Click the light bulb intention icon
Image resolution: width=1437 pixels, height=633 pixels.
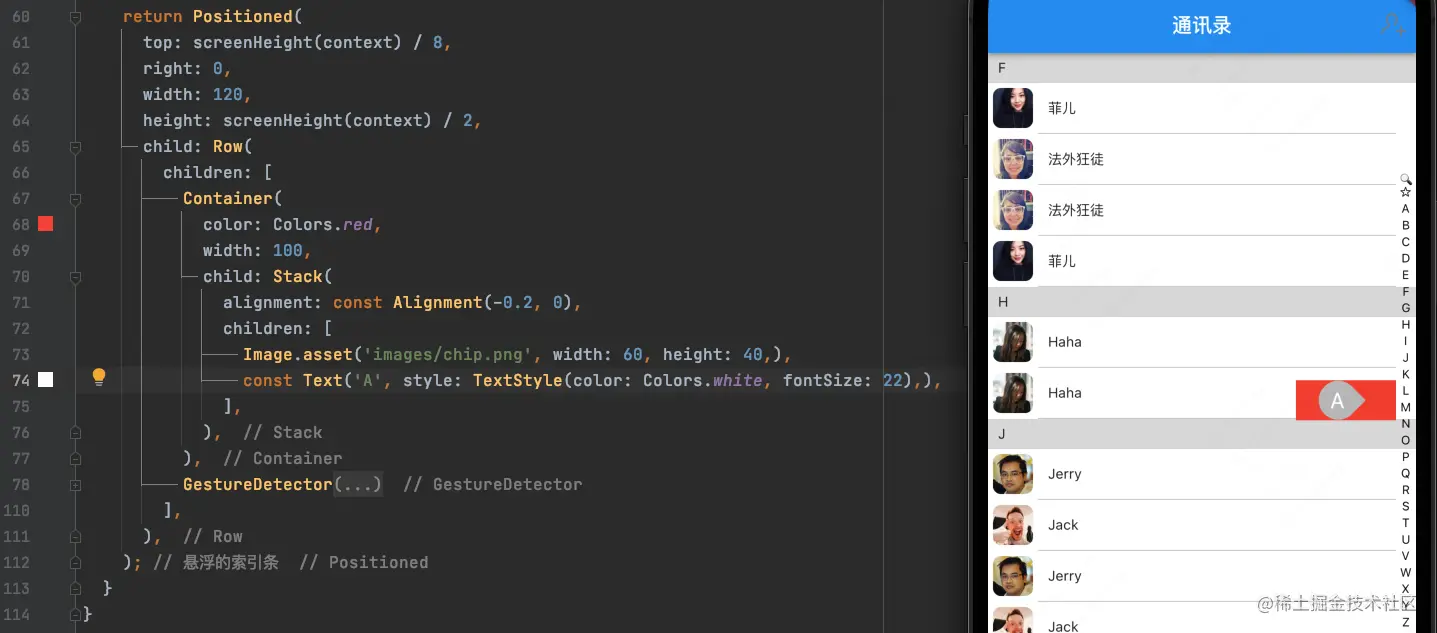tap(99, 377)
